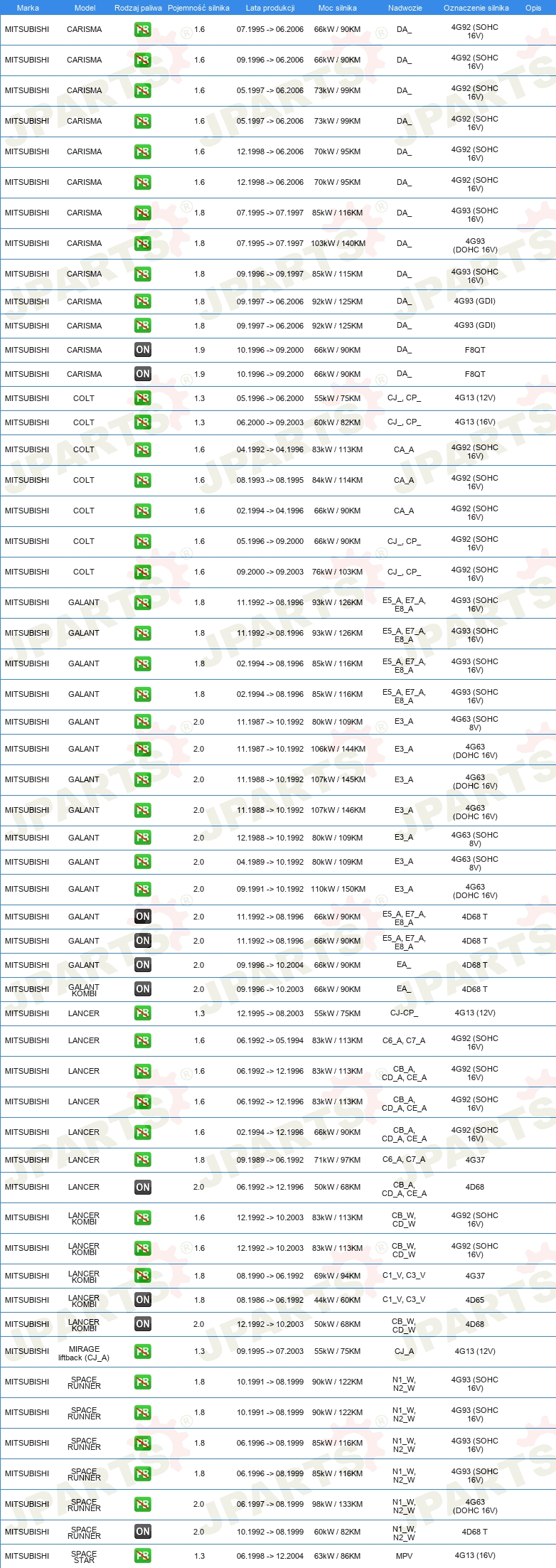Select the '09.1989 -> 06.1992' production years cell
This screenshot has width=556, height=1568.
click(x=270, y=1160)
